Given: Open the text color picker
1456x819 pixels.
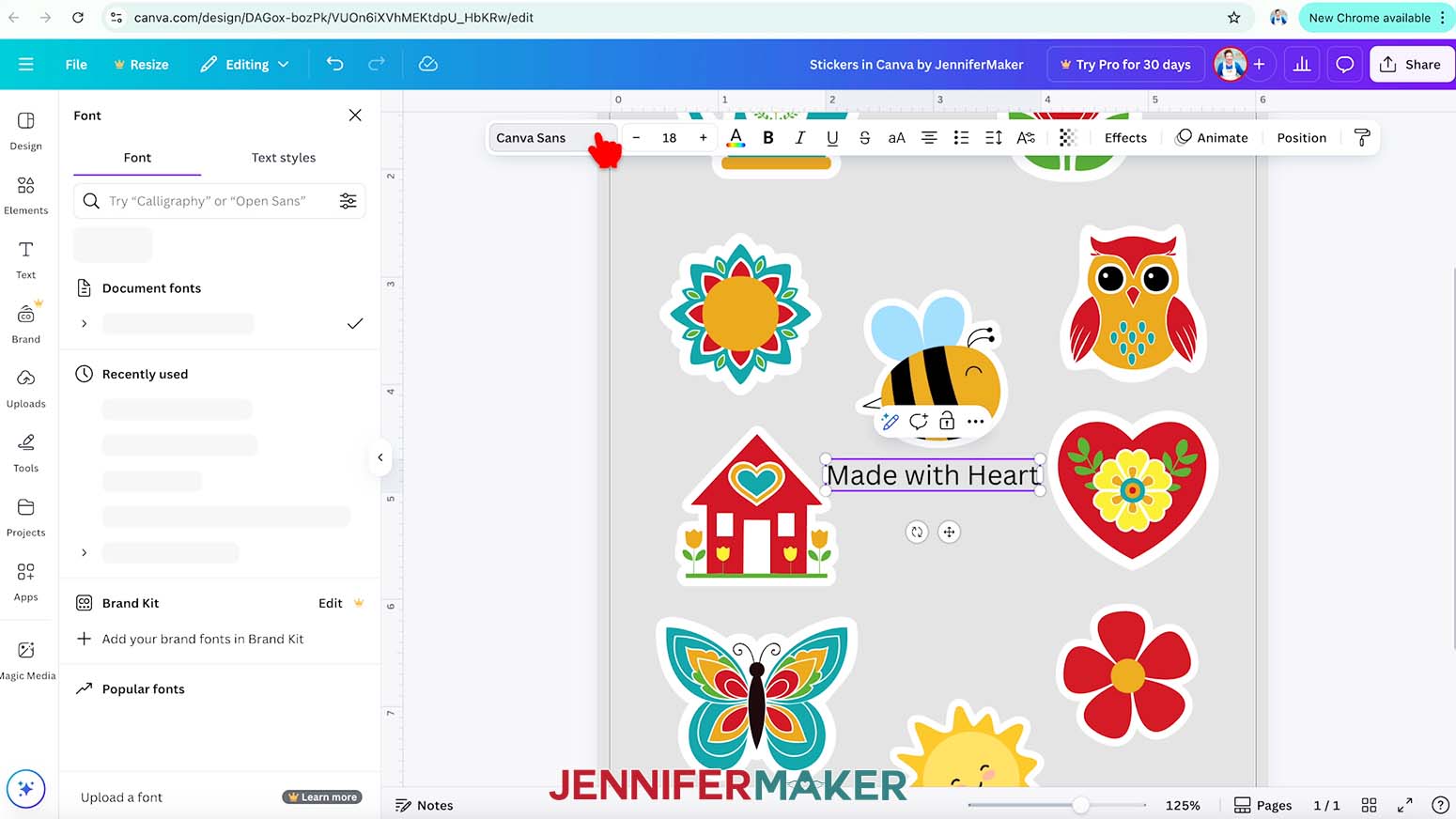Looking at the screenshot, I should tap(736, 137).
